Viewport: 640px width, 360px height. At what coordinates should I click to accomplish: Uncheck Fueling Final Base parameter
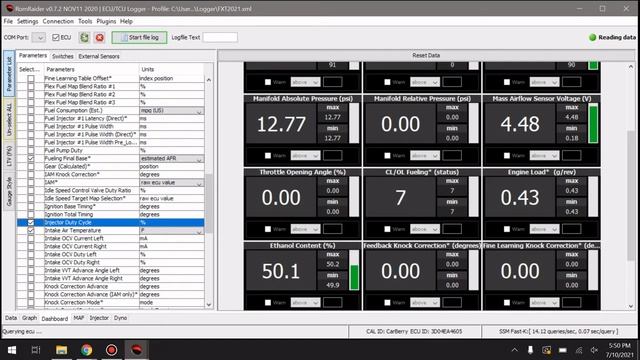pos(31,158)
